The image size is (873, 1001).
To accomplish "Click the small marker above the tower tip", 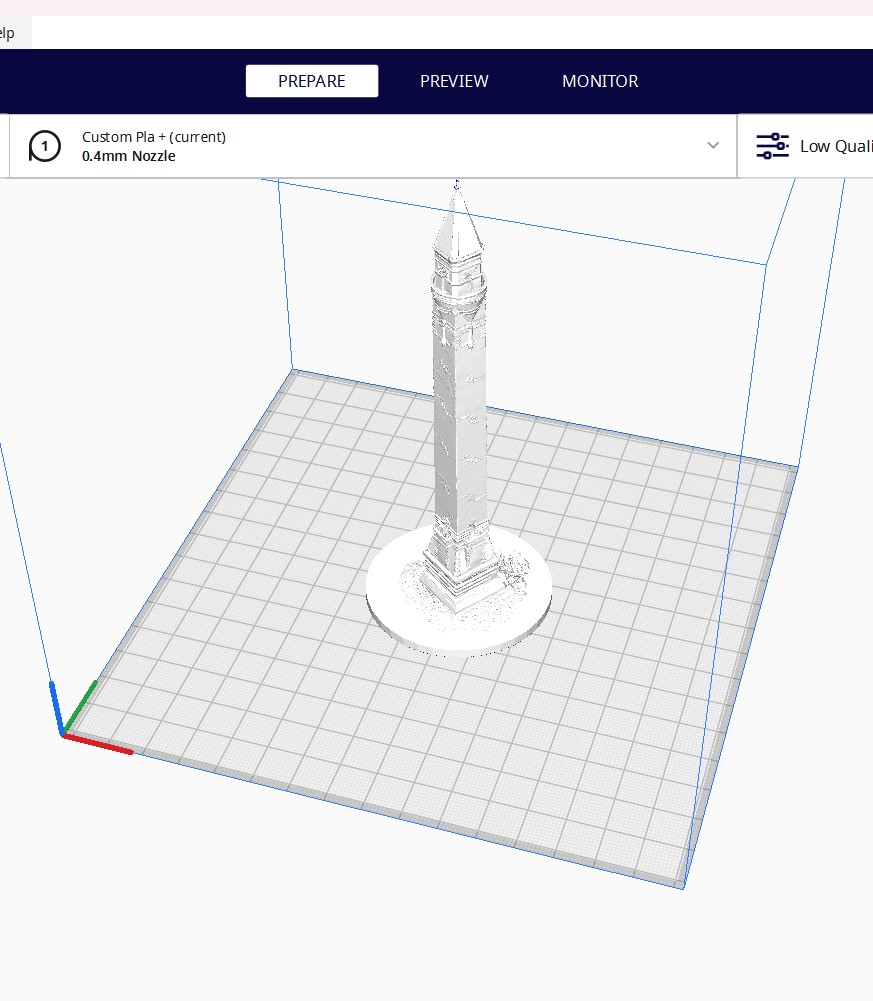I will click(x=457, y=184).
